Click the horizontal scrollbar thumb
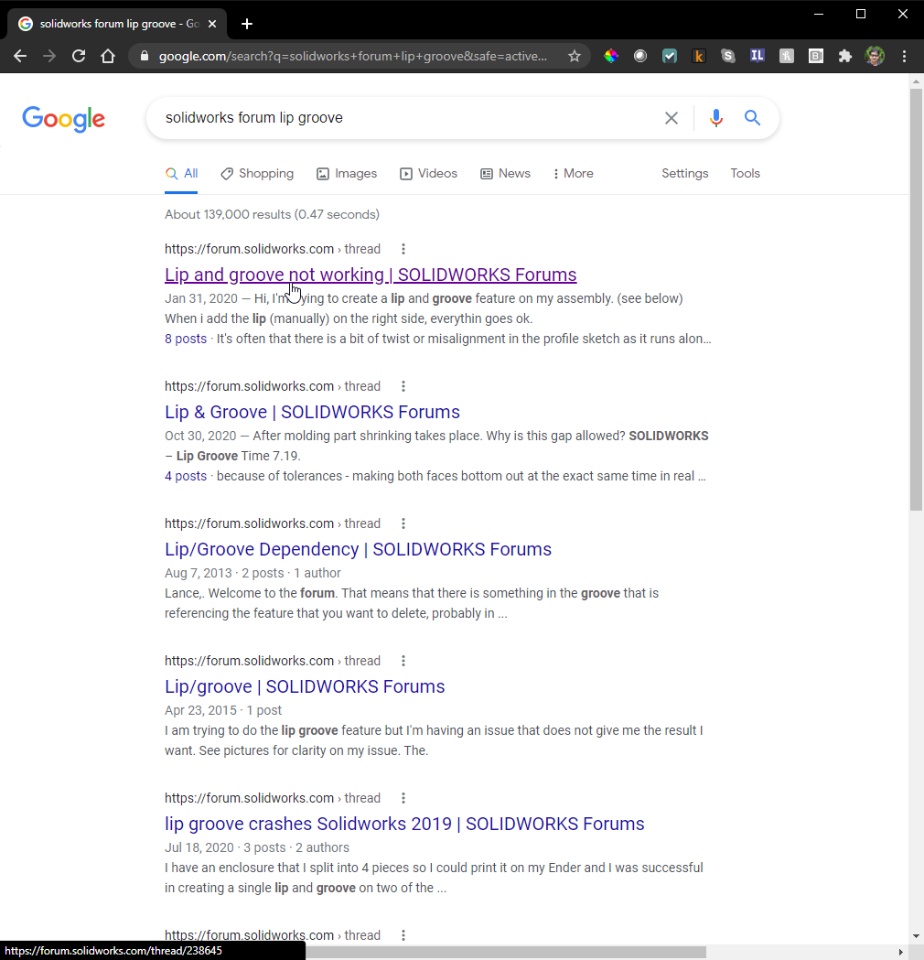This screenshot has height=960, width=924. (506, 952)
